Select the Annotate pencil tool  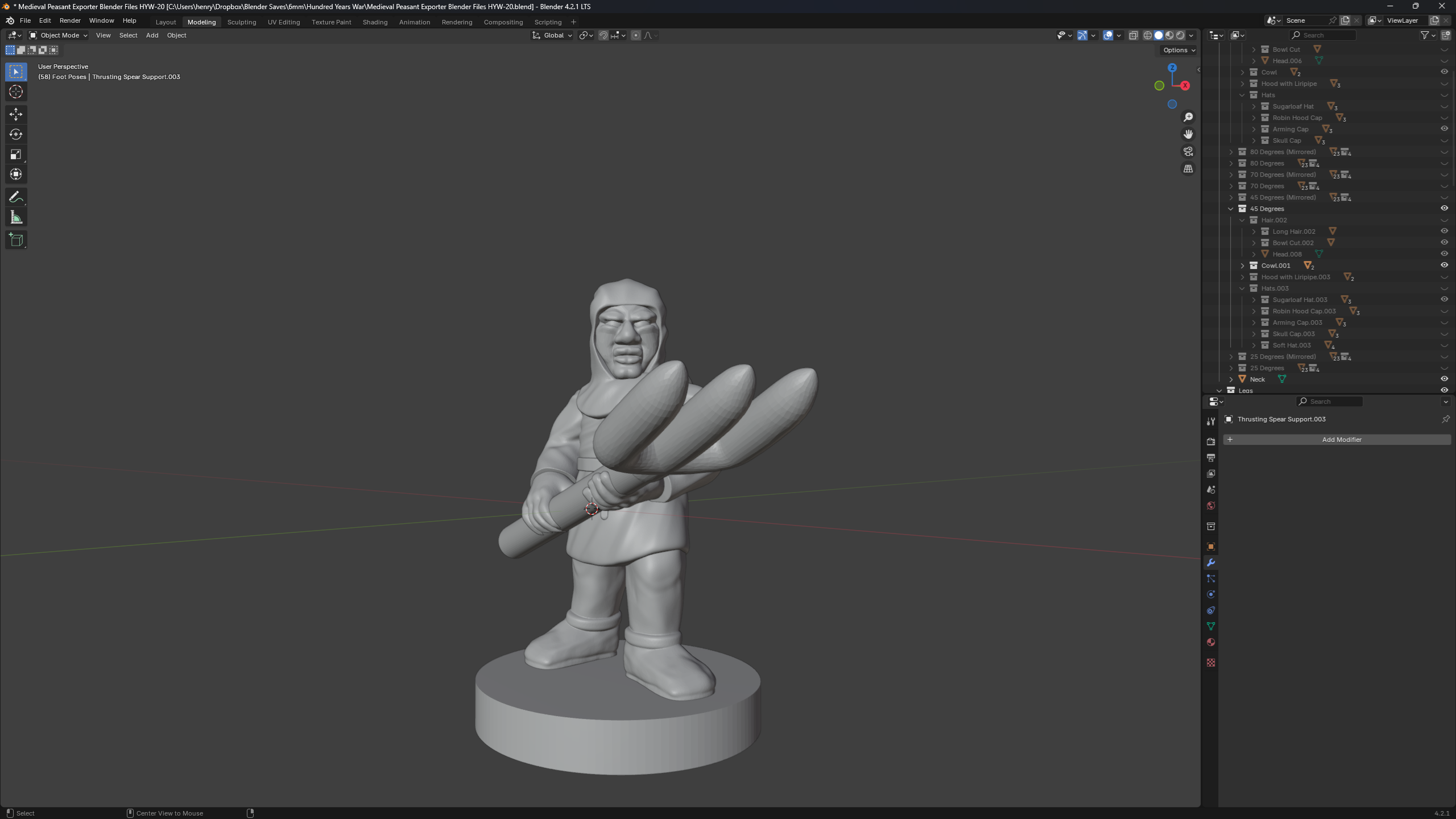pos(16,197)
